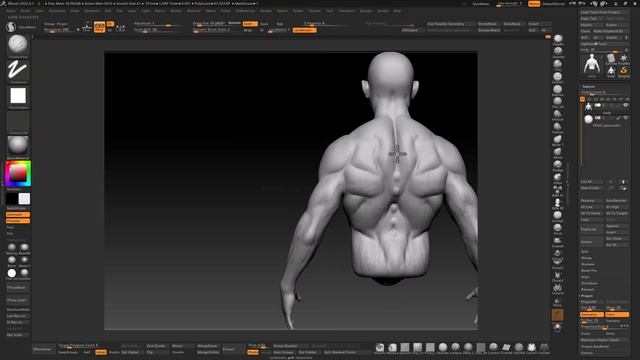Click the ProjectAll button

pos(592,302)
